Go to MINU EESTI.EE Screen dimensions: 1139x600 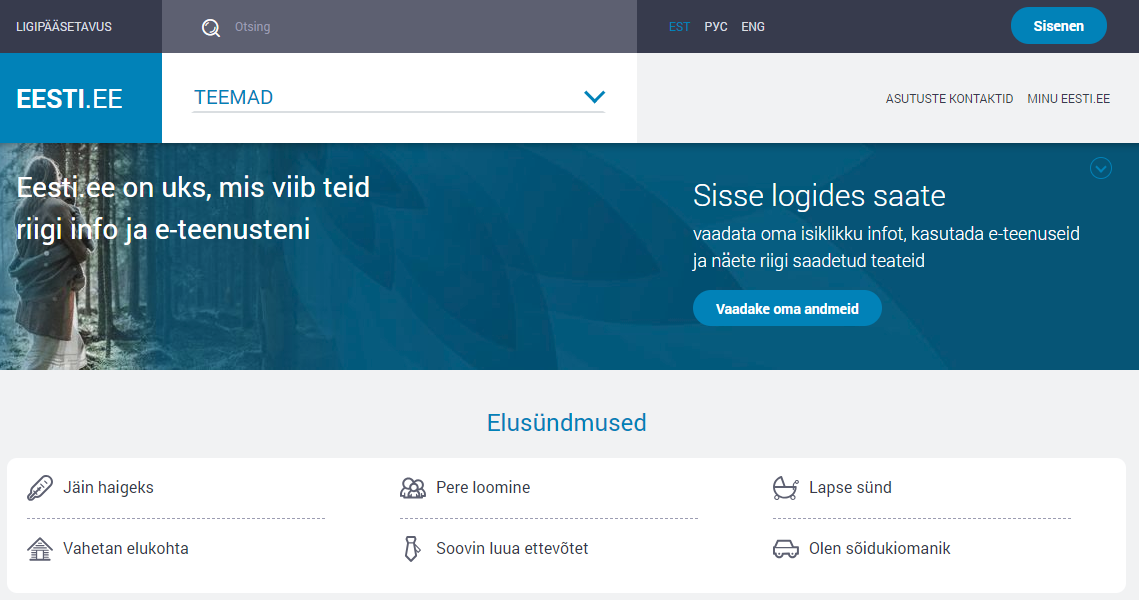pyautogui.click(x=1068, y=98)
